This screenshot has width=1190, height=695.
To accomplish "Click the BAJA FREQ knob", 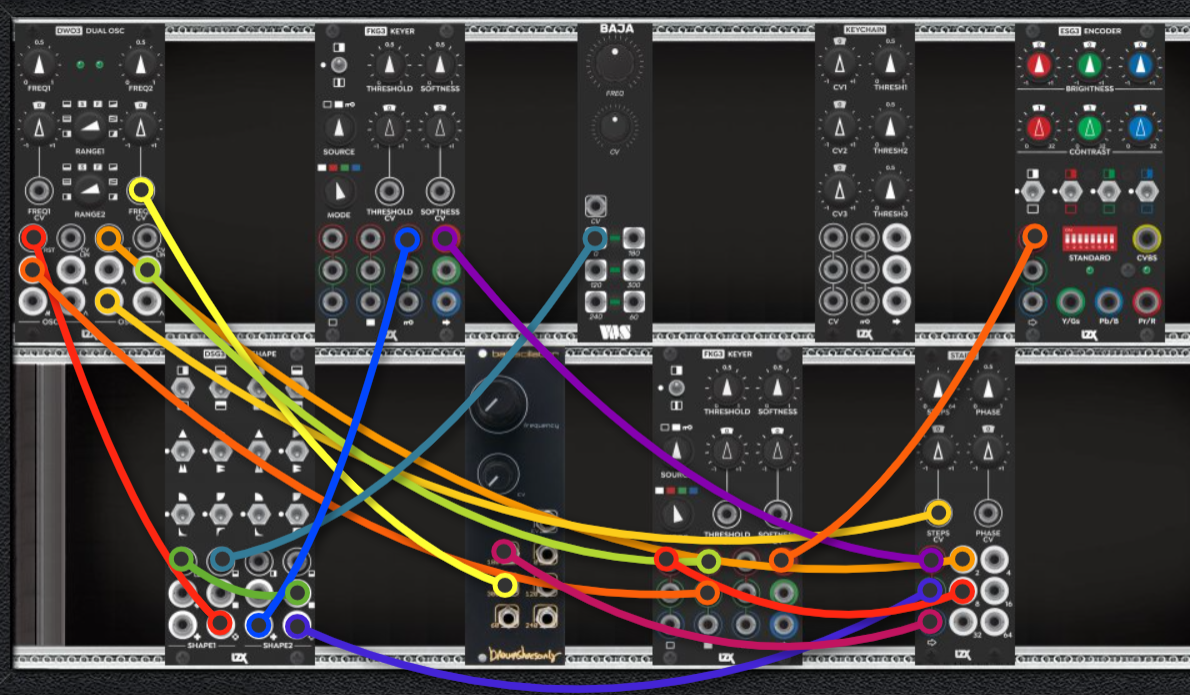I will 615,64.
